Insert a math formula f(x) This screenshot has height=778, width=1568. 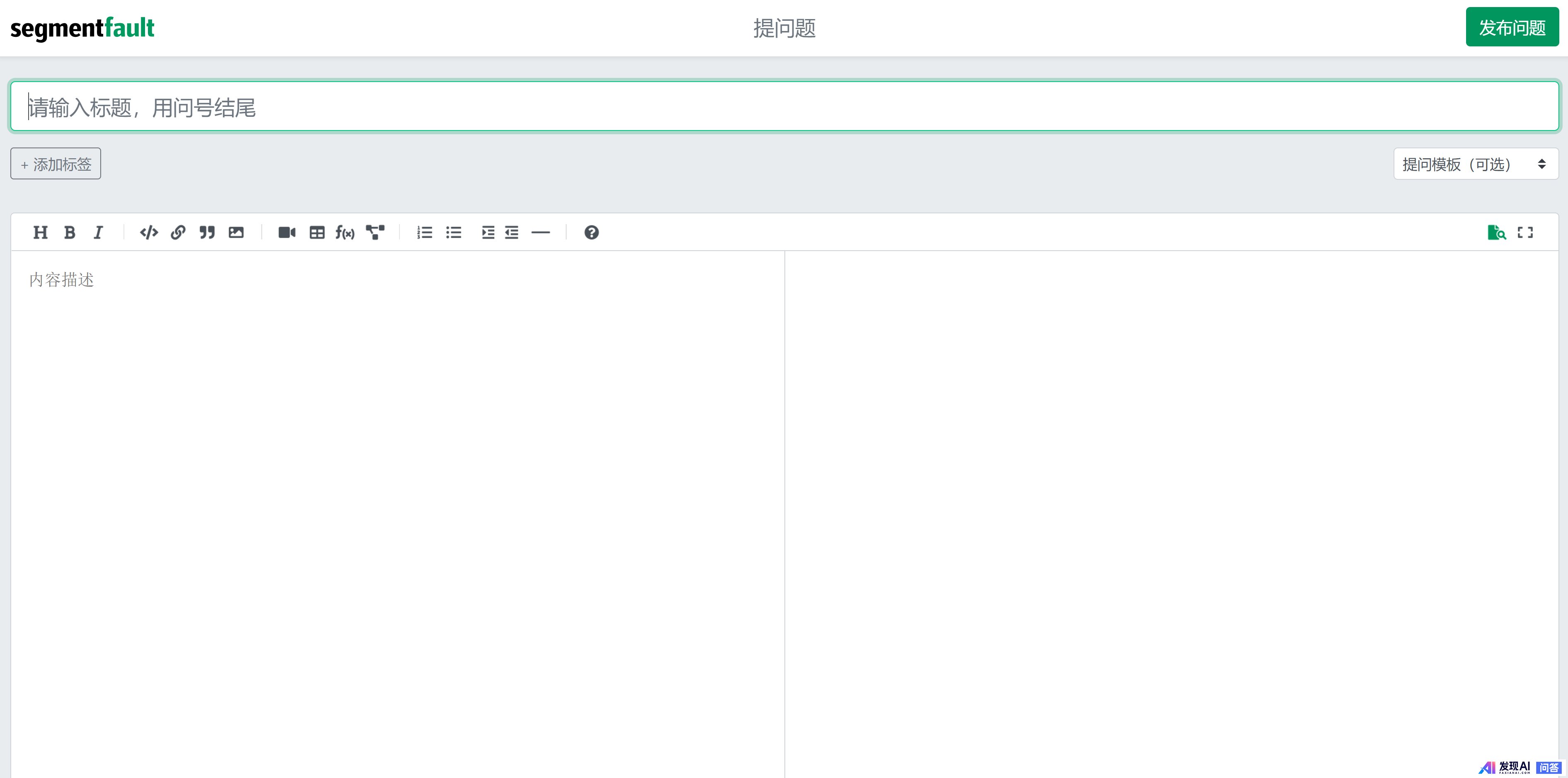[x=345, y=232]
